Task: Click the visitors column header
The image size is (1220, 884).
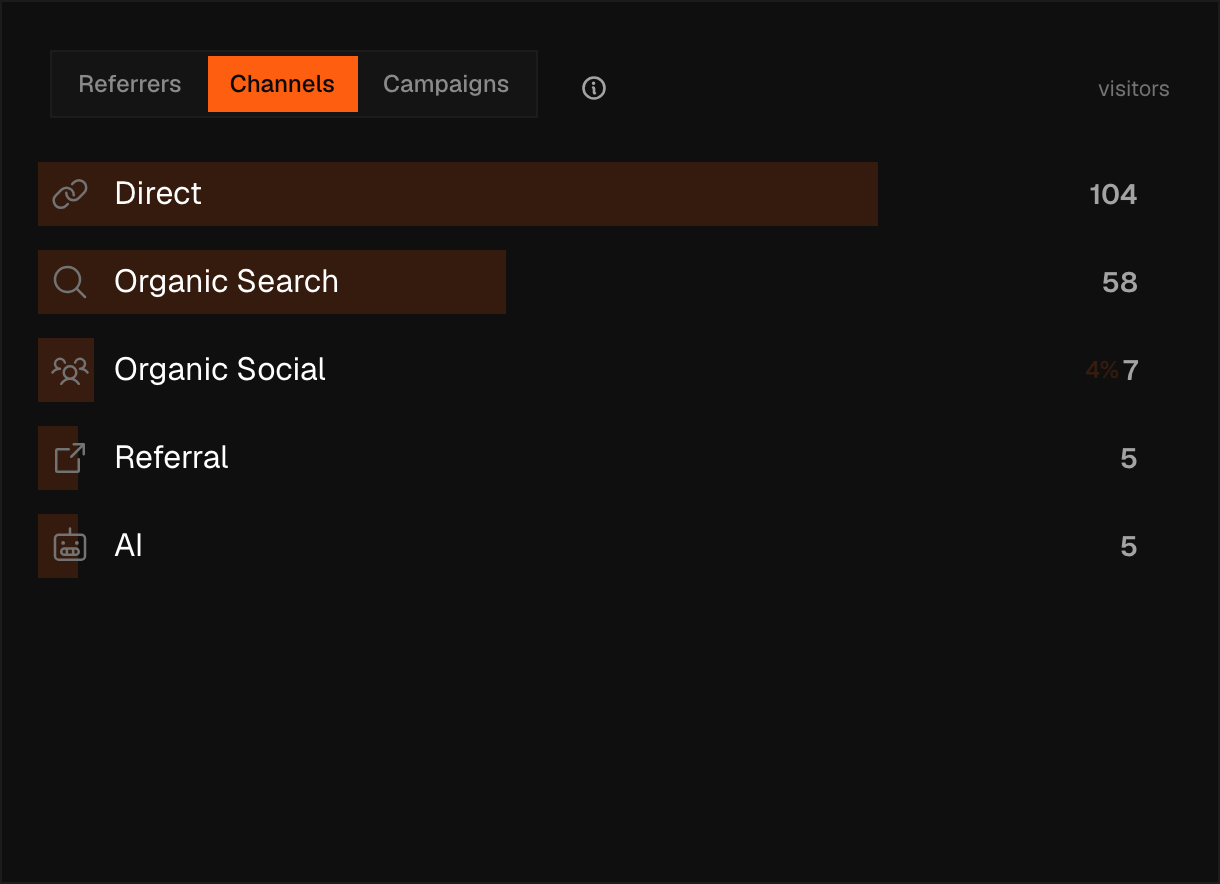Action: coord(1134,89)
